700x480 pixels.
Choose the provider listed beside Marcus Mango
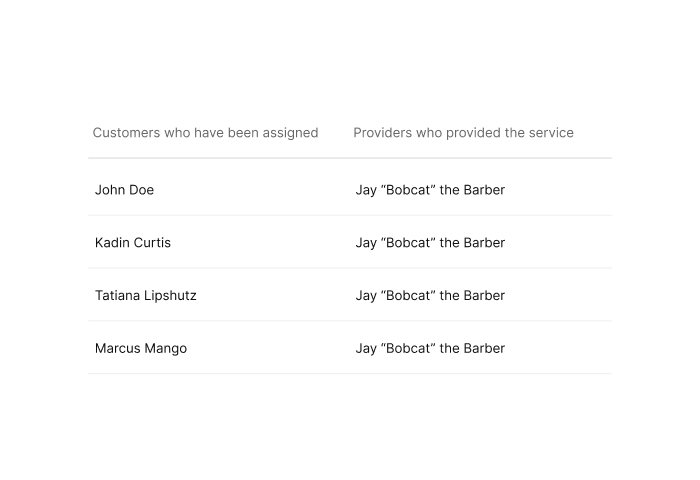[430, 348]
